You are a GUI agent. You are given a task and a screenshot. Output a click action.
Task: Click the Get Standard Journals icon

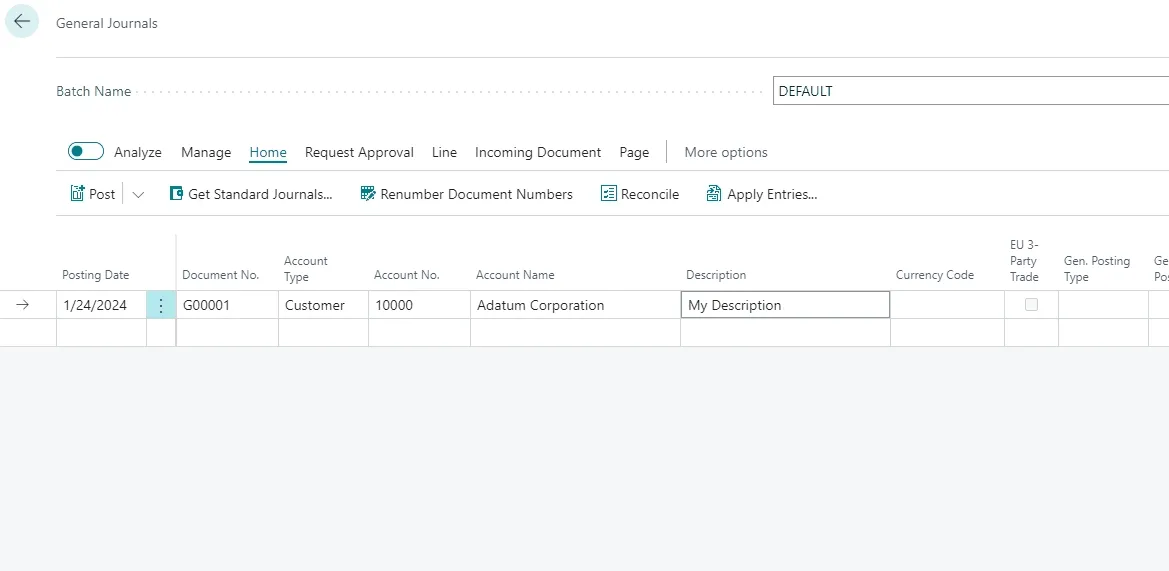coord(176,194)
